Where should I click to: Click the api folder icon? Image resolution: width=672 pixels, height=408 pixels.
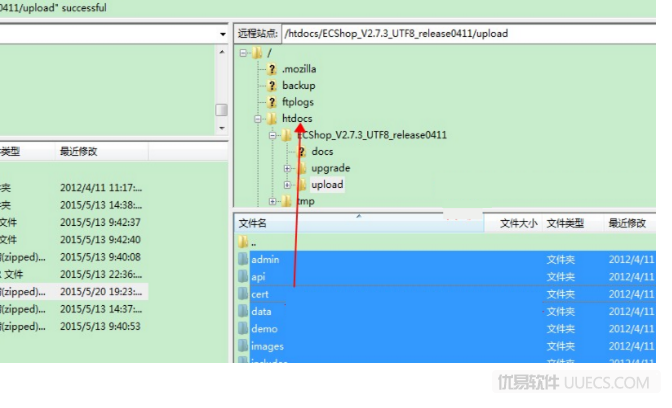(243, 276)
